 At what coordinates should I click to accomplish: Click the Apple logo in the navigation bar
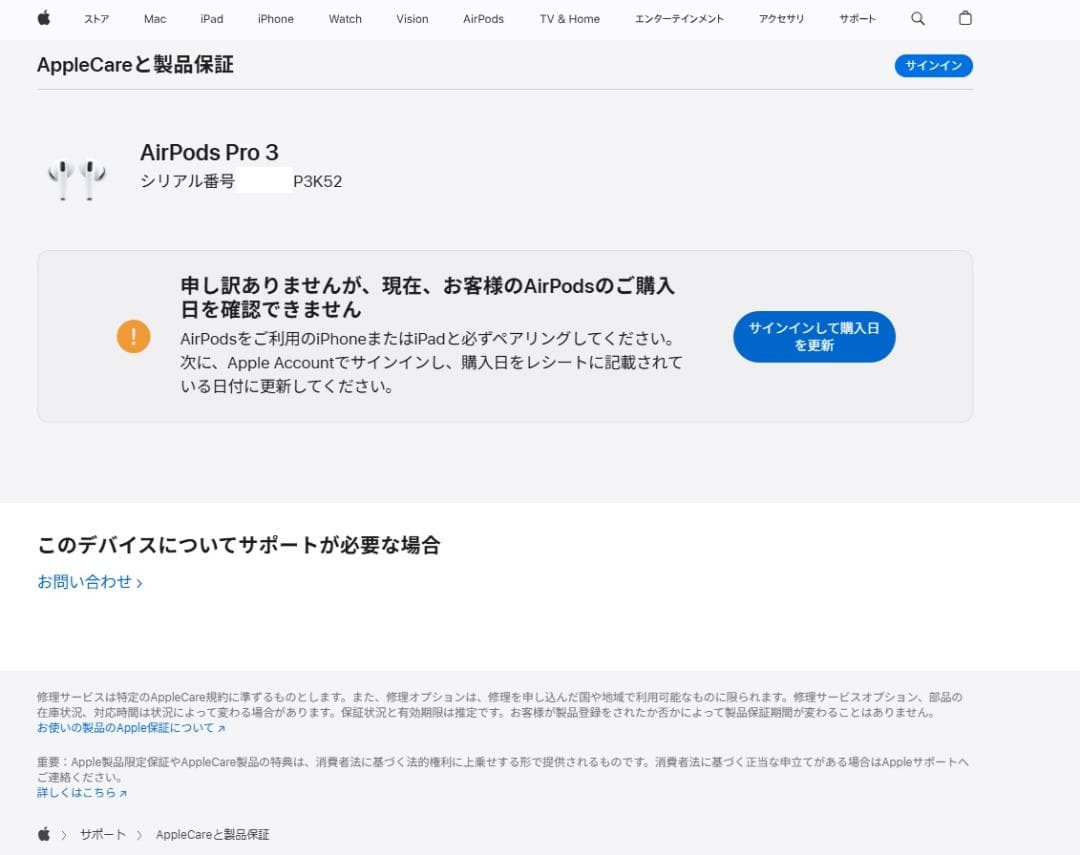tap(42, 18)
